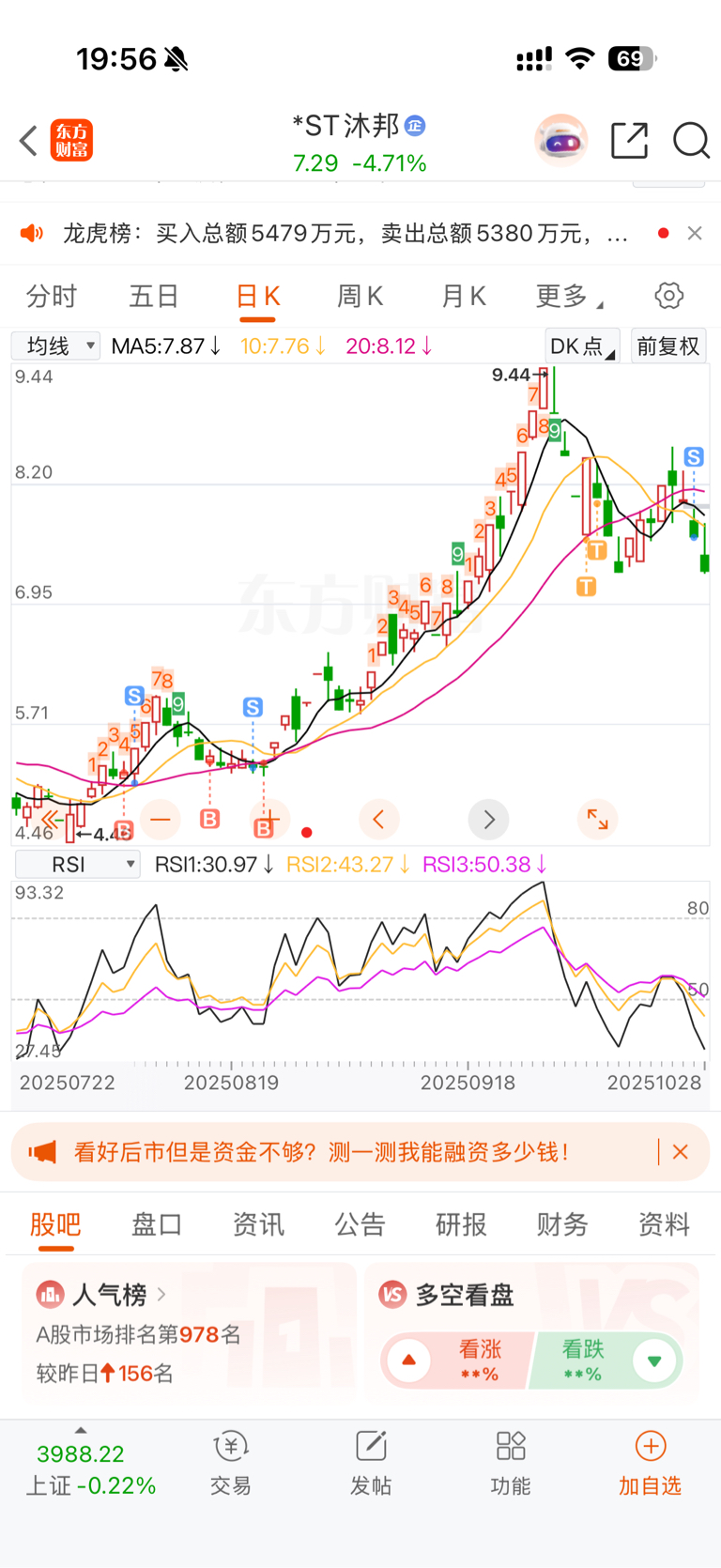This screenshot has width=721, height=1568.
Task: Tap the 人气榜 chart icon
Action: point(50,1295)
